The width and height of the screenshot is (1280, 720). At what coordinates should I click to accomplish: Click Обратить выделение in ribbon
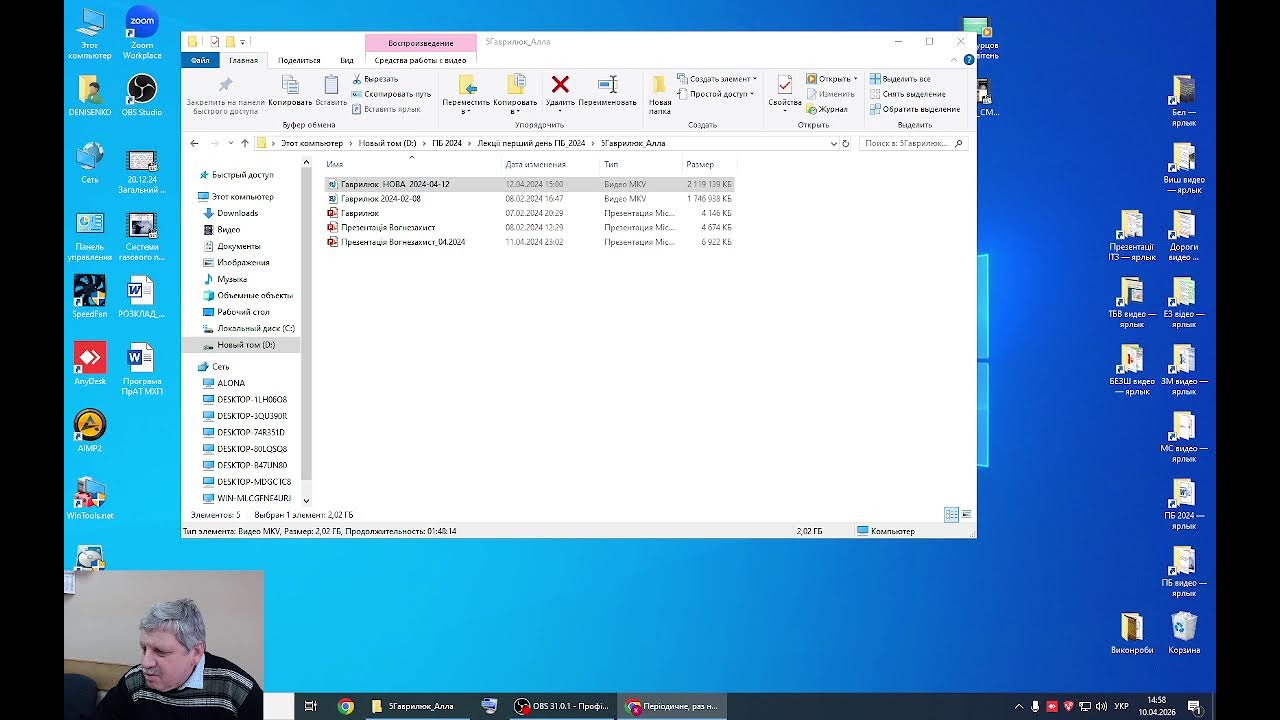[x=914, y=109]
